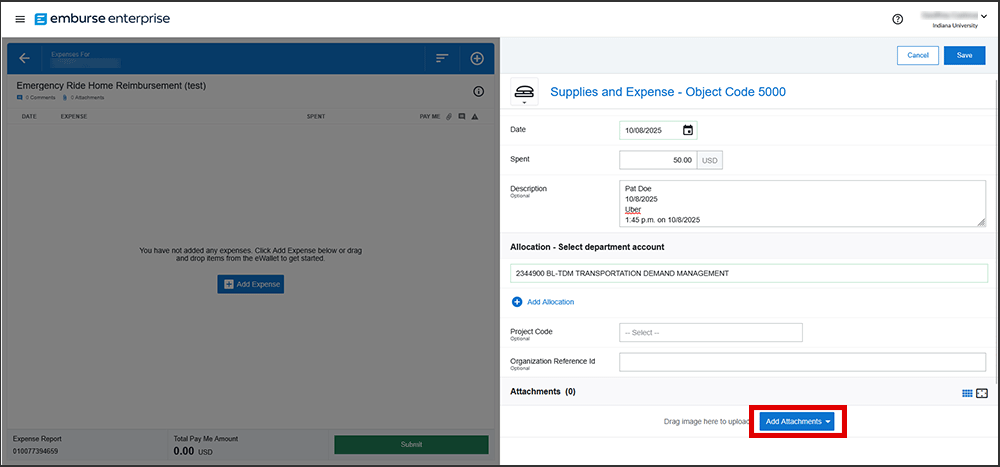The height and width of the screenshot is (467, 1000).
Task: Click the help question mark icon
Action: [x=897, y=19]
